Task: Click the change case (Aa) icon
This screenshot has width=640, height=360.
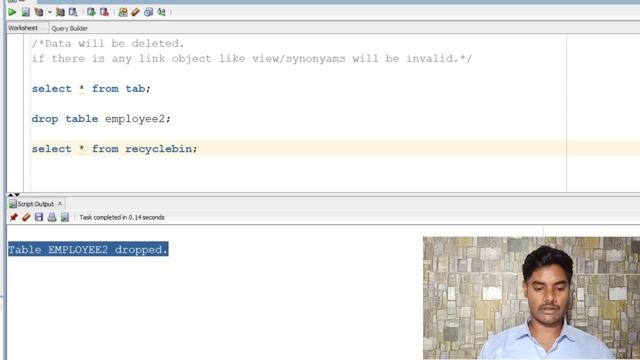Action: click(x=162, y=12)
